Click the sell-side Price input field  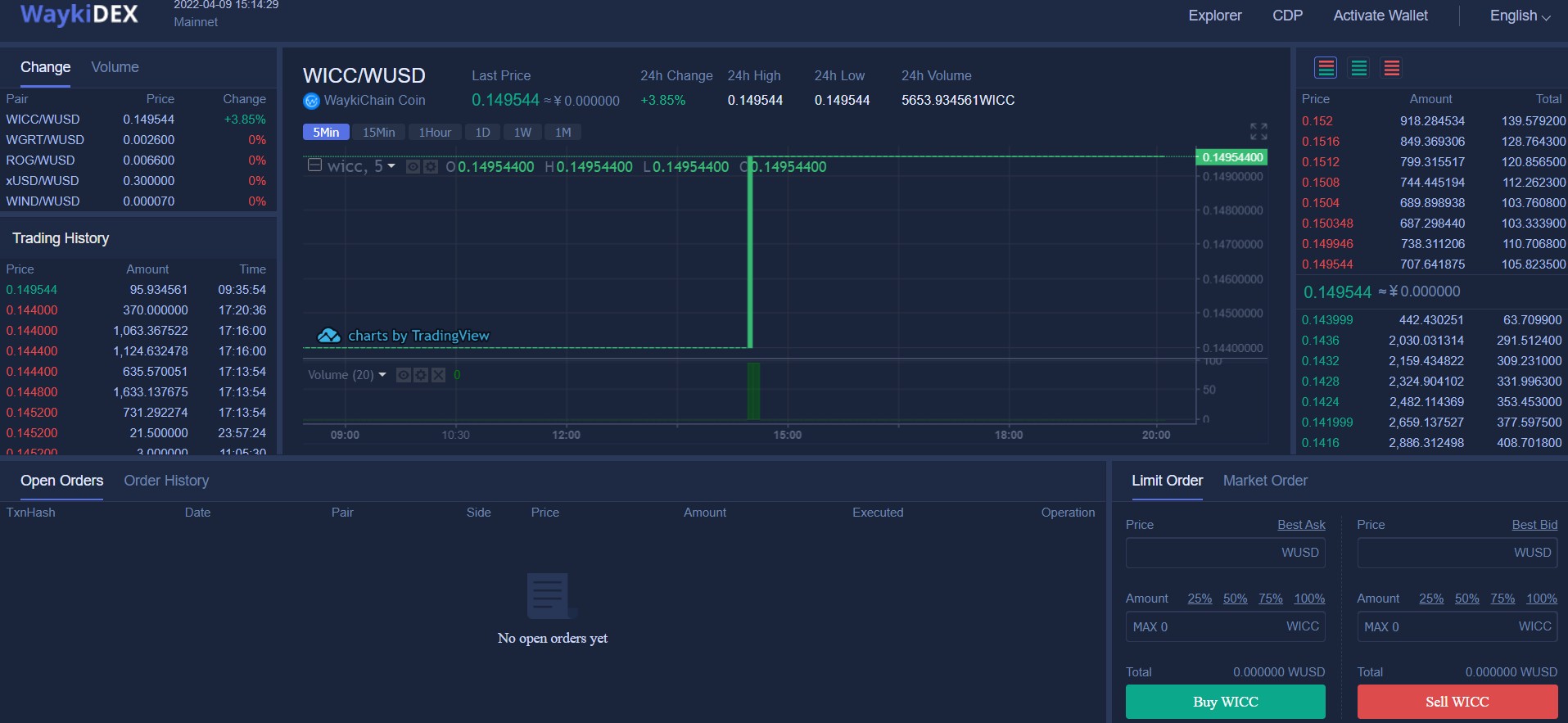(x=1457, y=553)
